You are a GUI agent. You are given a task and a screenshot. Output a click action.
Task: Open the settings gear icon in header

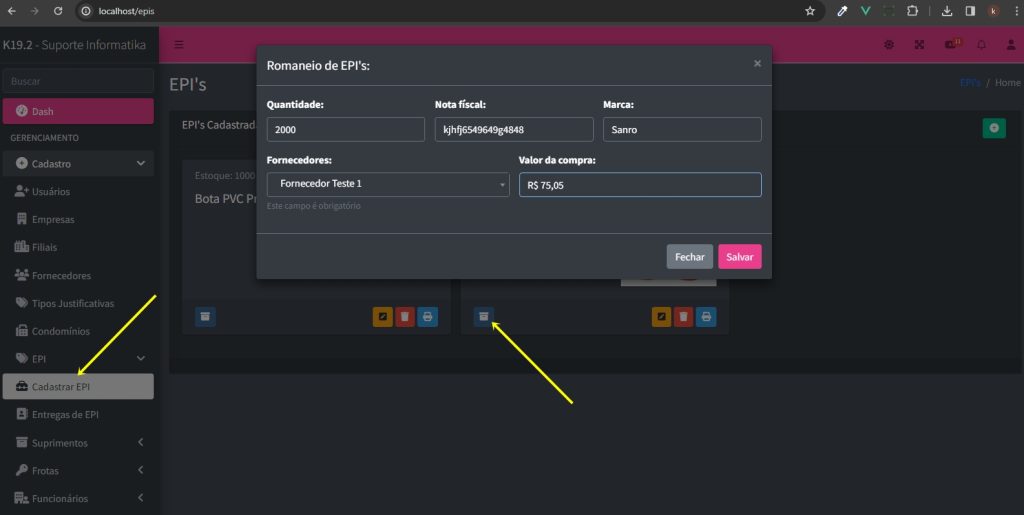889,45
